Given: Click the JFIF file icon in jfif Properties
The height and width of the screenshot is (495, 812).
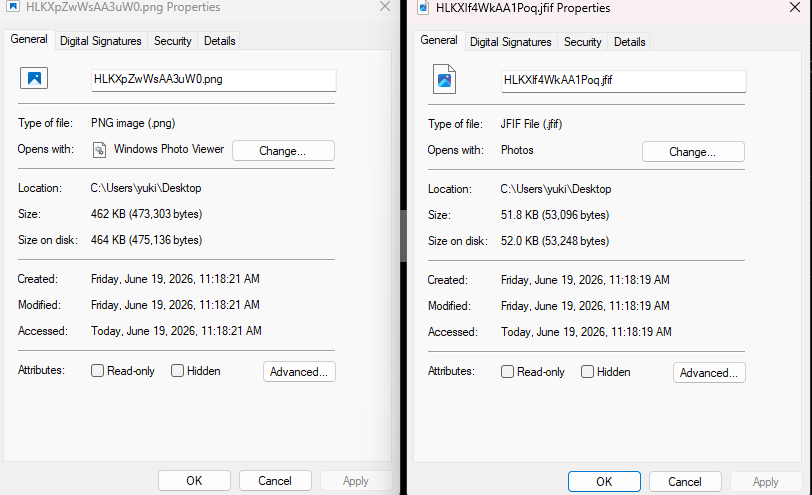Looking at the screenshot, I should [x=444, y=79].
